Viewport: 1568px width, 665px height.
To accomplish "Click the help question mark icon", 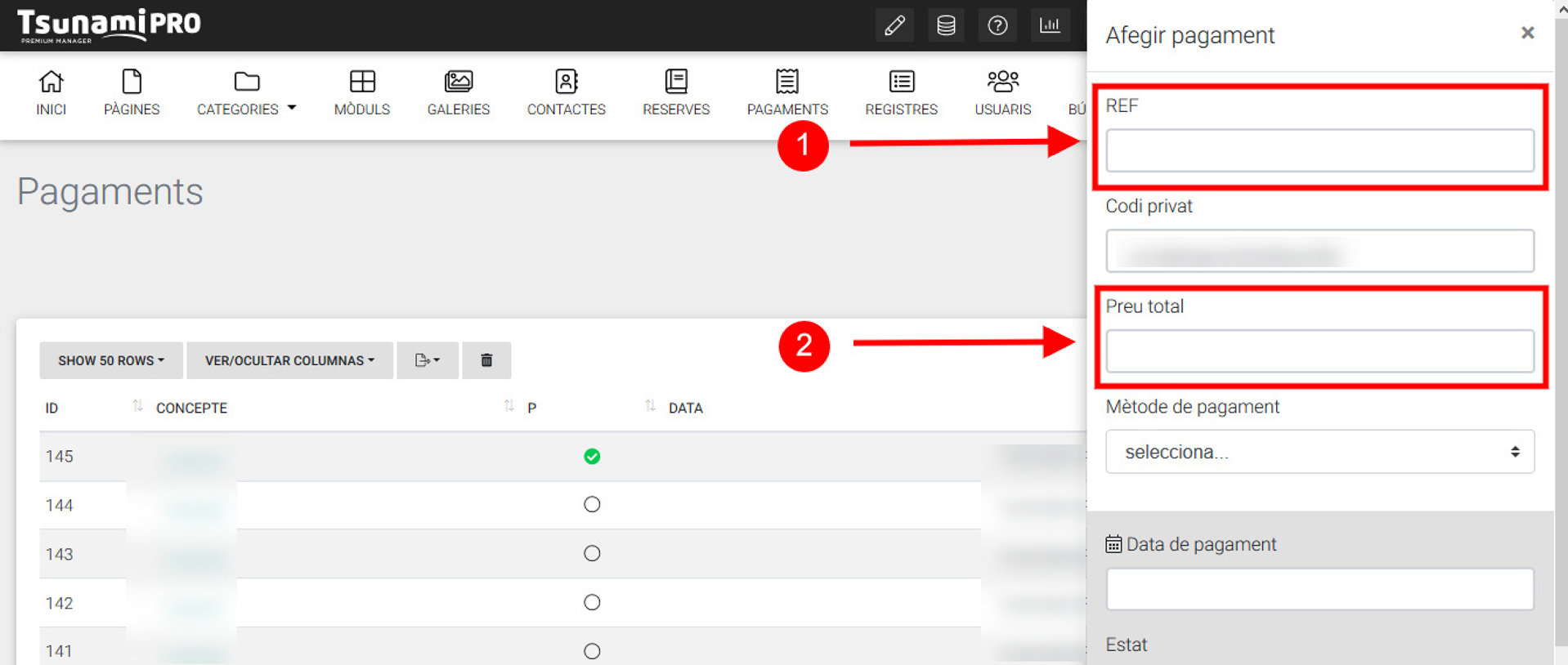I will tap(997, 25).
